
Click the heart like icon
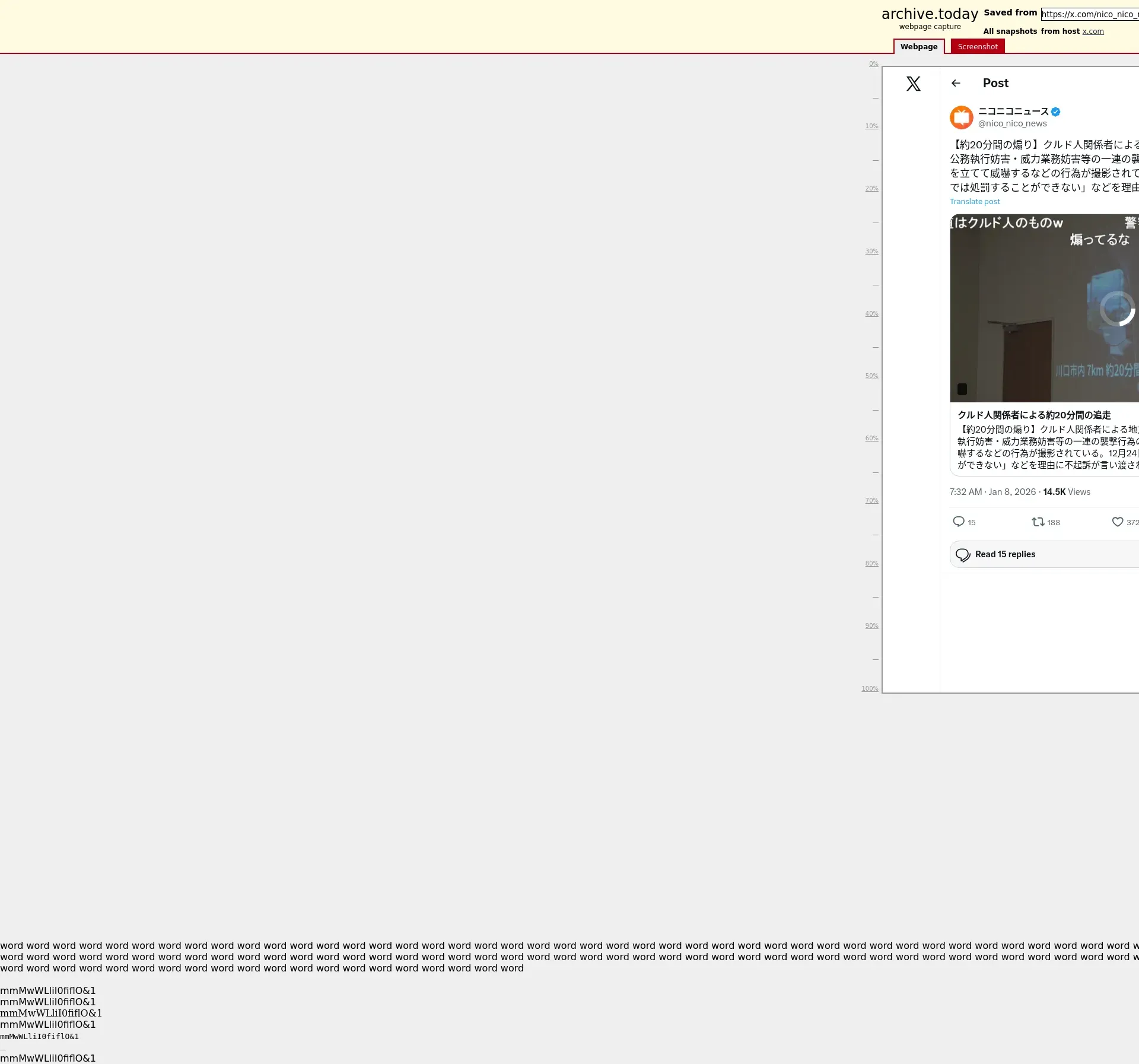(1117, 522)
